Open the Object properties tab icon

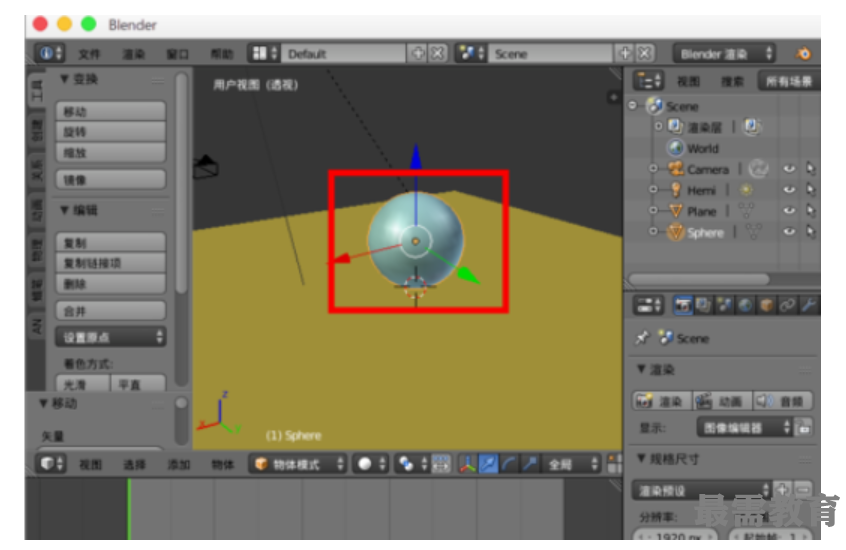pyautogui.click(x=767, y=305)
